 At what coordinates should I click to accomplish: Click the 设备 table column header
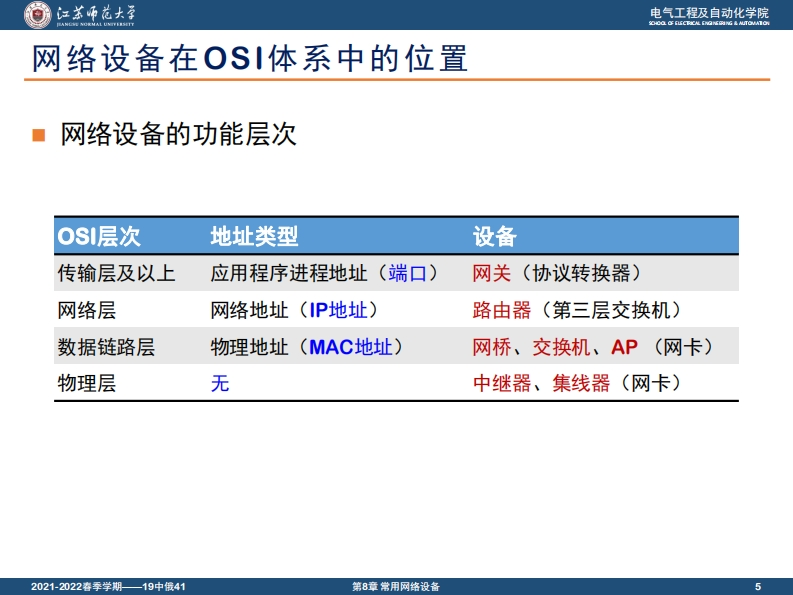click(494, 236)
